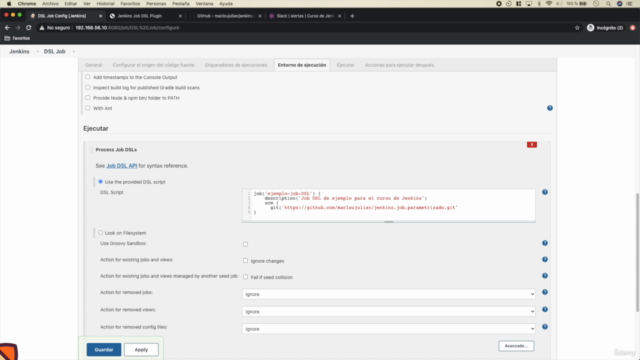Open the Job DSL API link
This screenshot has width=640, height=360.
[122, 166]
